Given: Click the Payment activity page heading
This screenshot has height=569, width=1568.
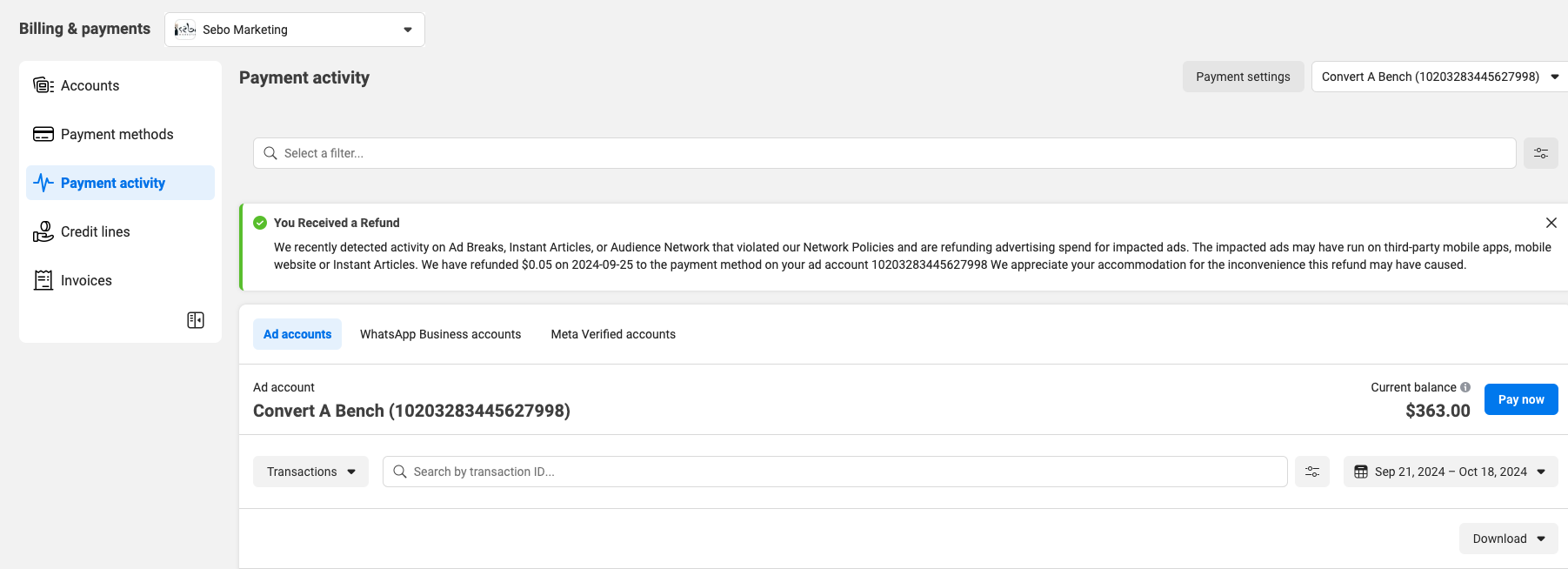Looking at the screenshot, I should click(x=304, y=77).
